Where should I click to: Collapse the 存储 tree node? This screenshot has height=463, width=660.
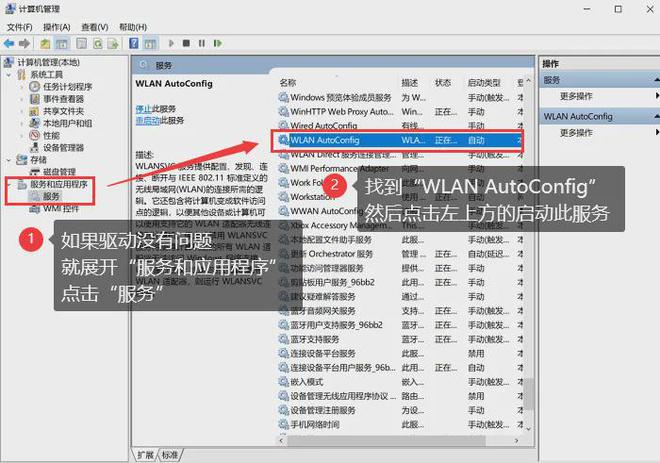(9, 159)
